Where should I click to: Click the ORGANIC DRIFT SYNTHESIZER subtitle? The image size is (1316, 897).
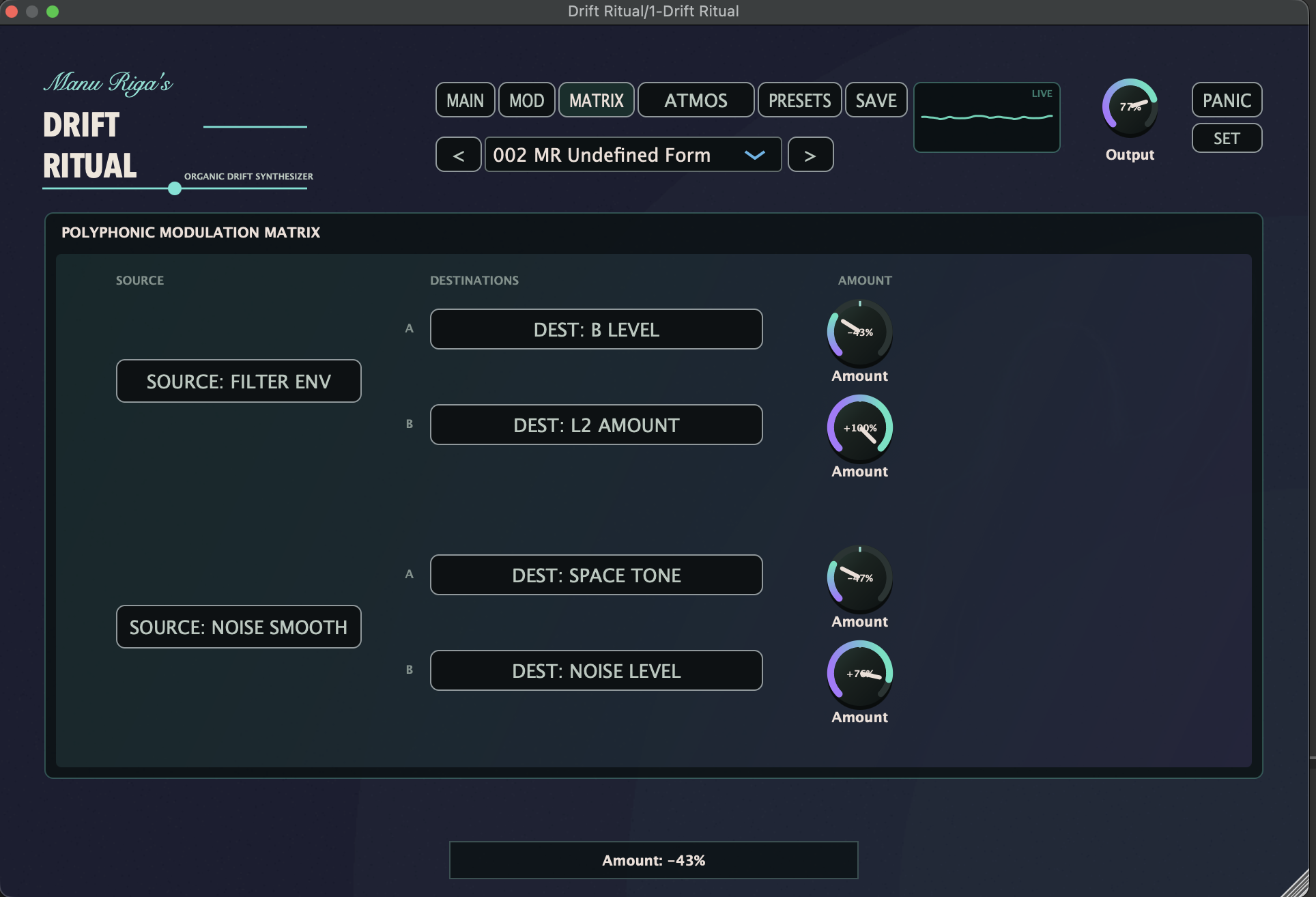(x=248, y=176)
